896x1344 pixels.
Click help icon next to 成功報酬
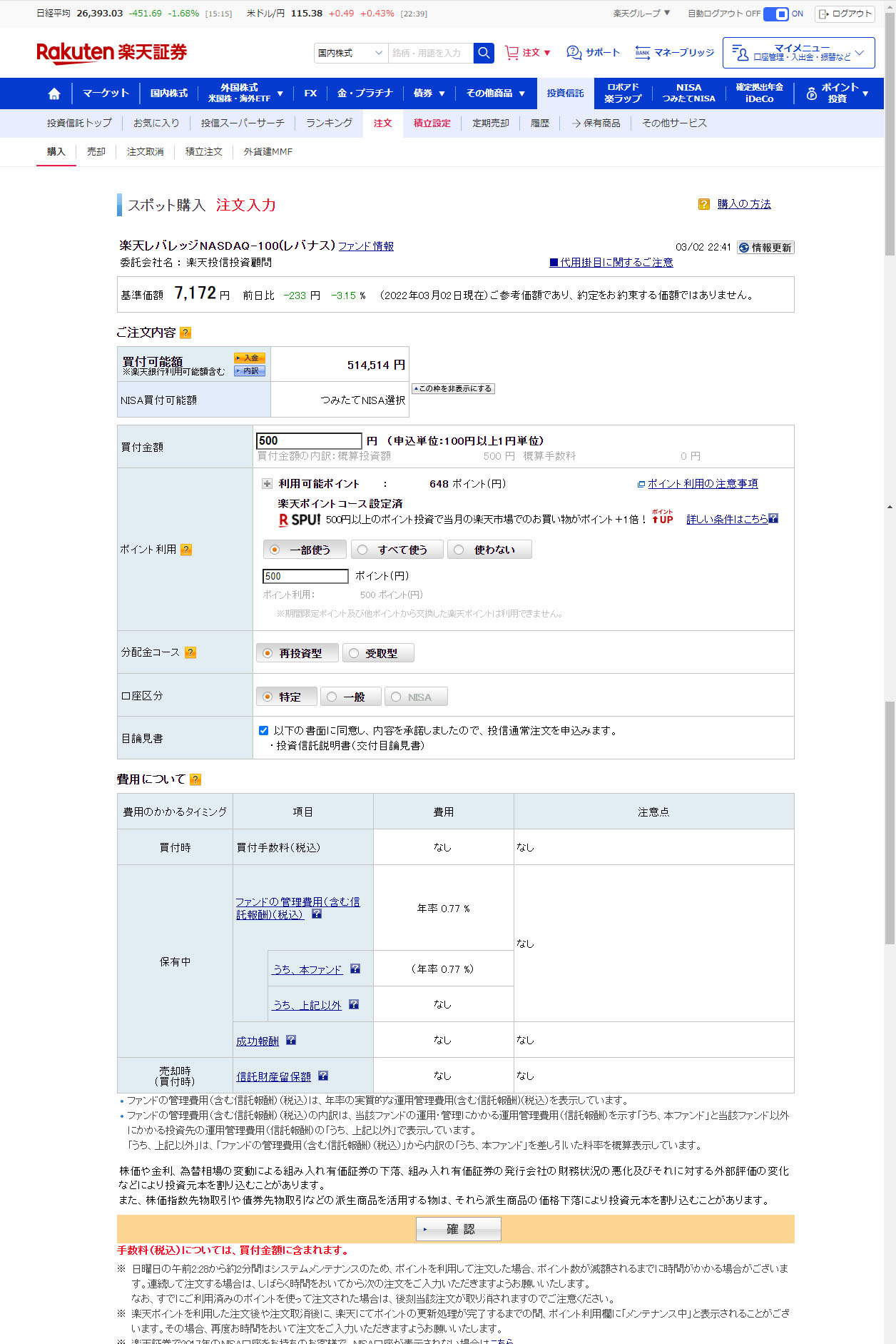pyautogui.click(x=291, y=1041)
